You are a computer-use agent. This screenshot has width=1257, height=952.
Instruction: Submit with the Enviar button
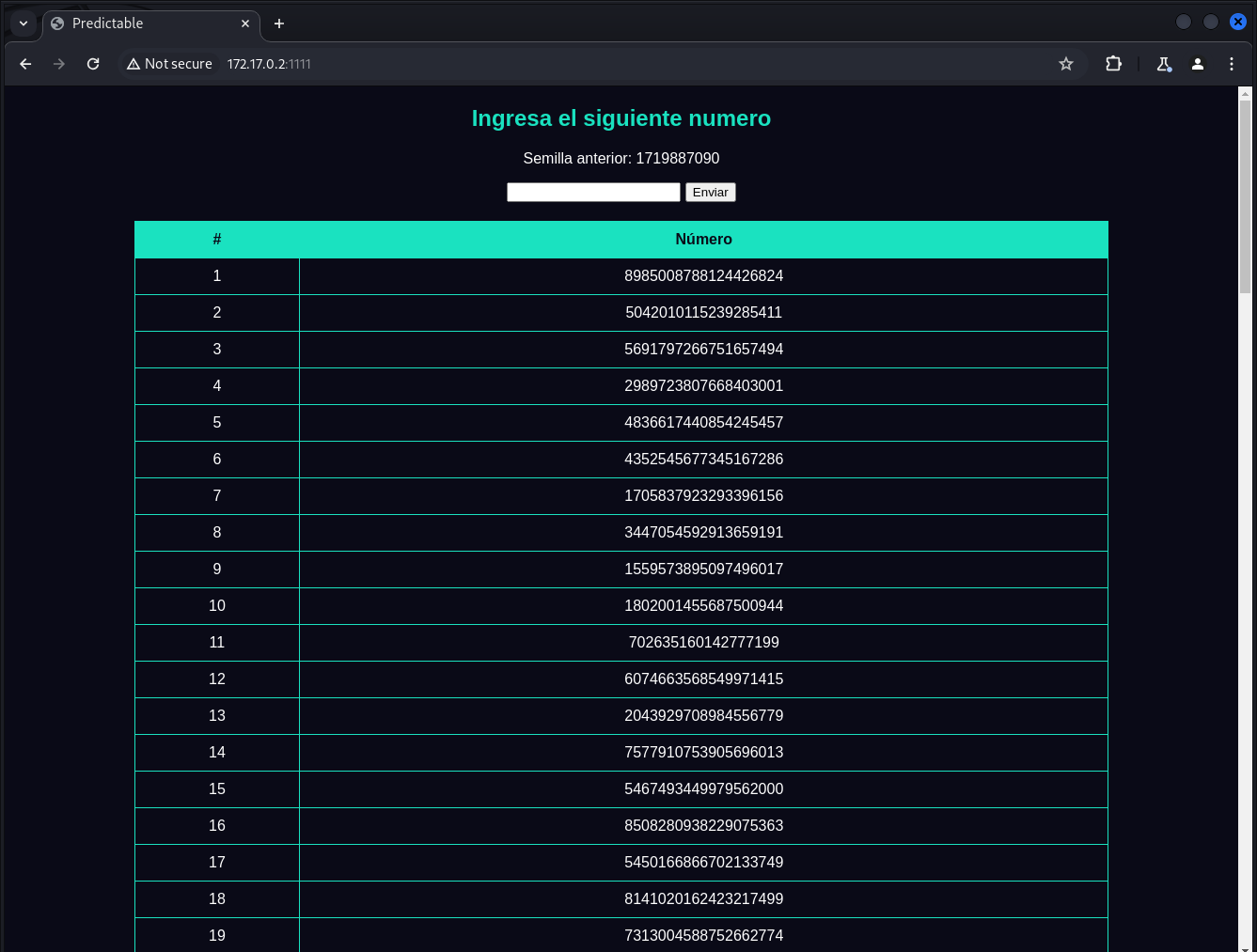(x=711, y=192)
